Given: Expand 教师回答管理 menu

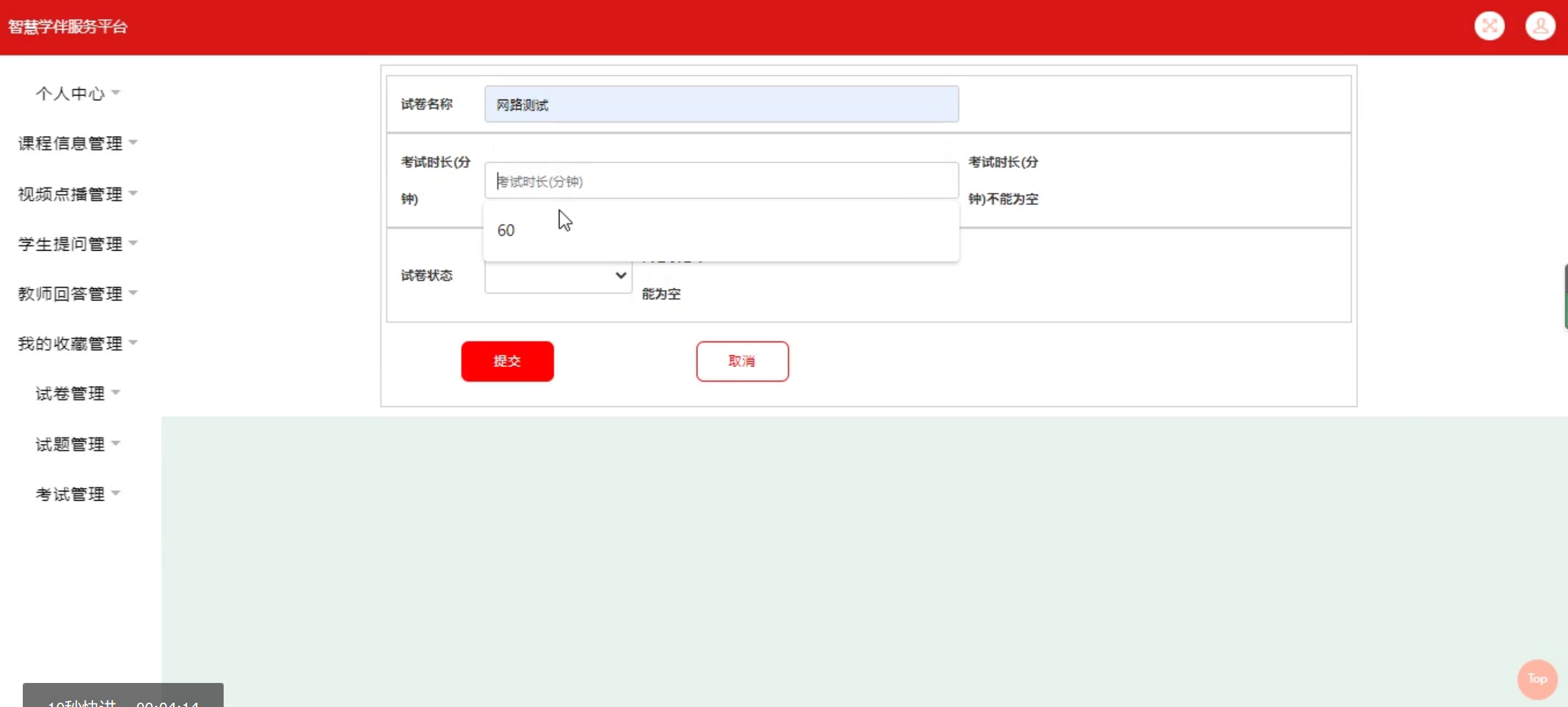Looking at the screenshot, I should click(70, 294).
